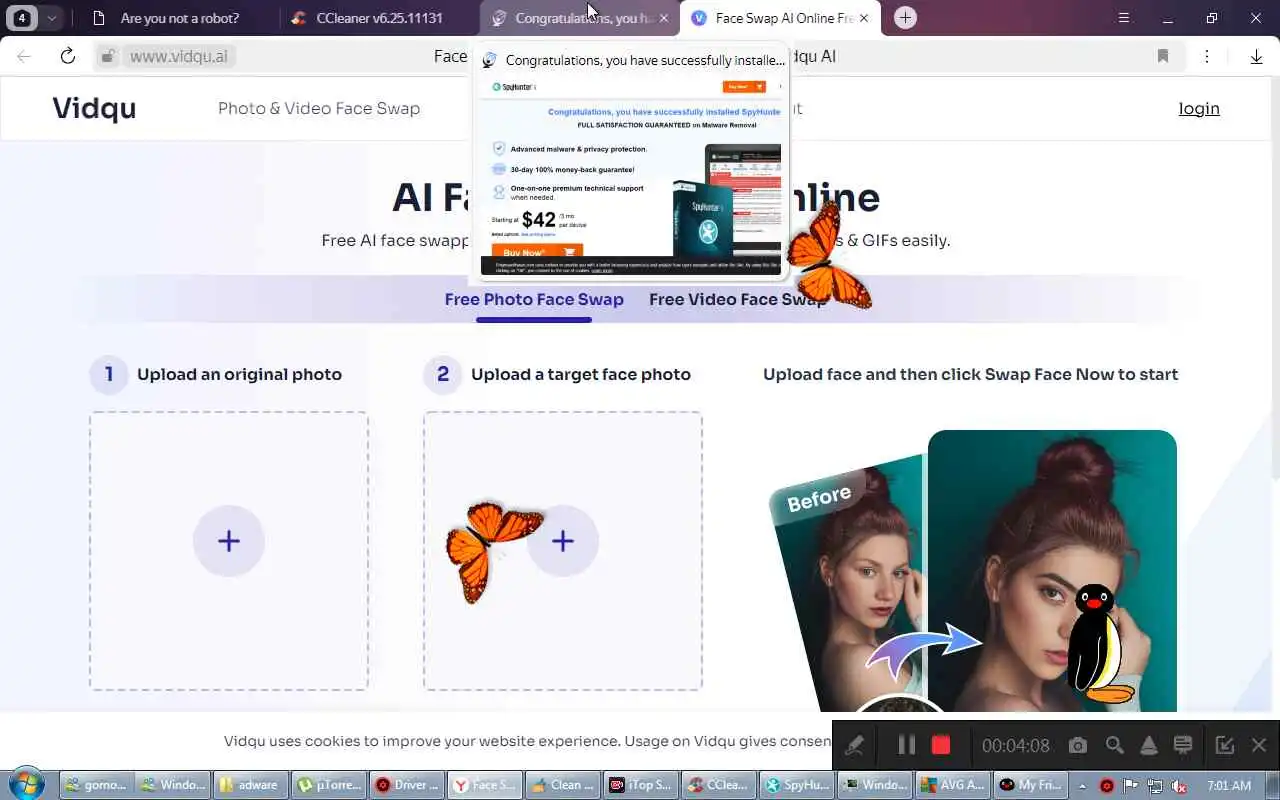Stop the recording with the red square
Screen dimensions: 1280x800
(940, 745)
